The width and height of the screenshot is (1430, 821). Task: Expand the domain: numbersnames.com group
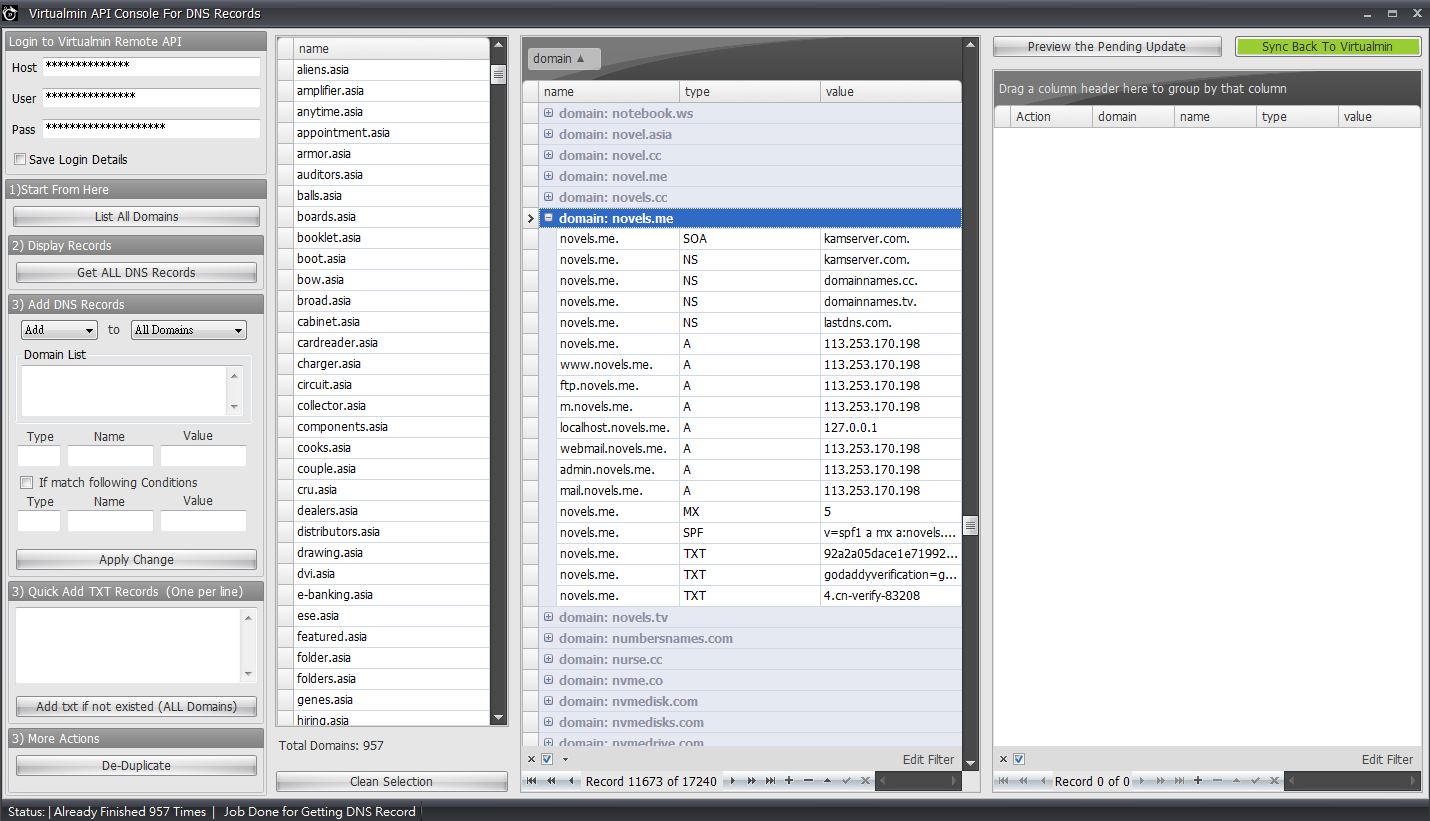[548, 637]
